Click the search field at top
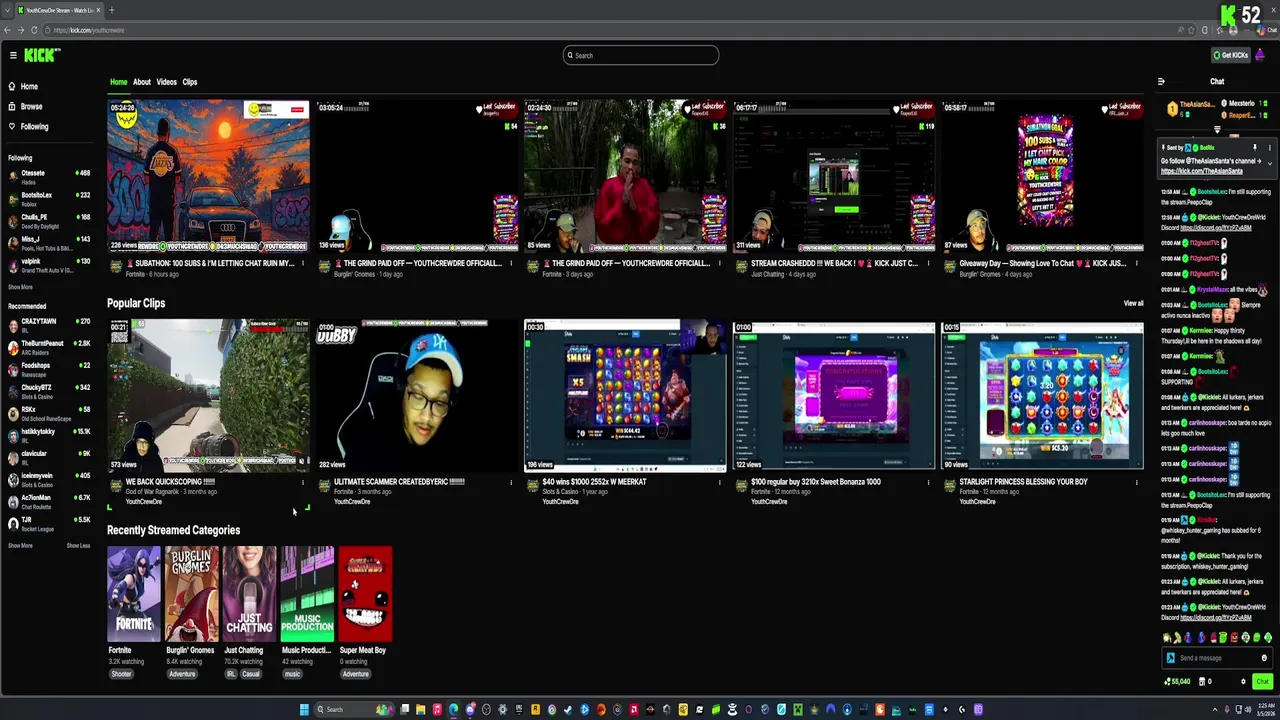This screenshot has width=1280, height=720. pos(640,55)
